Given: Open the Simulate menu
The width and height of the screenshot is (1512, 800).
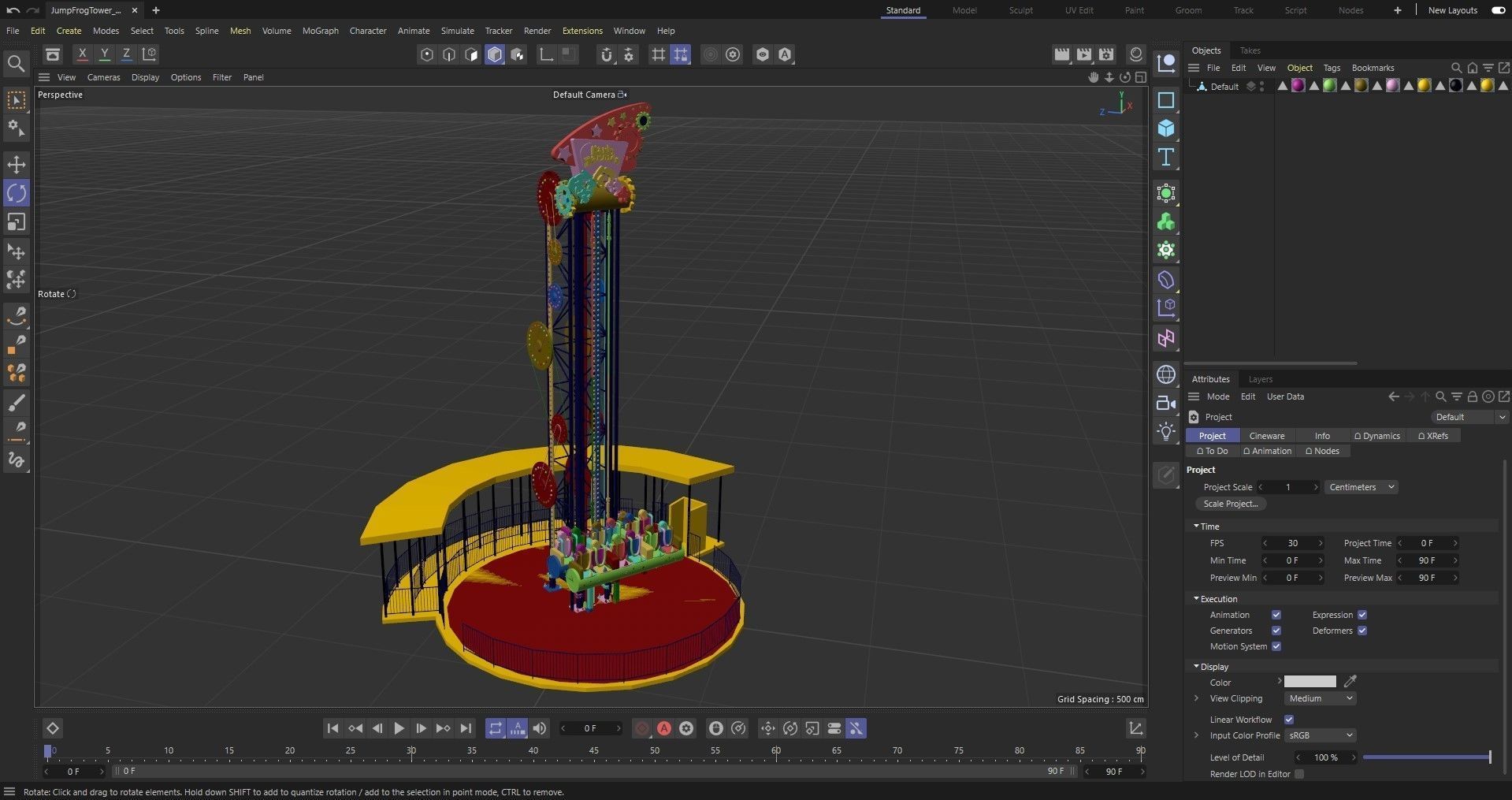Looking at the screenshot, I should tap(457, 31).
